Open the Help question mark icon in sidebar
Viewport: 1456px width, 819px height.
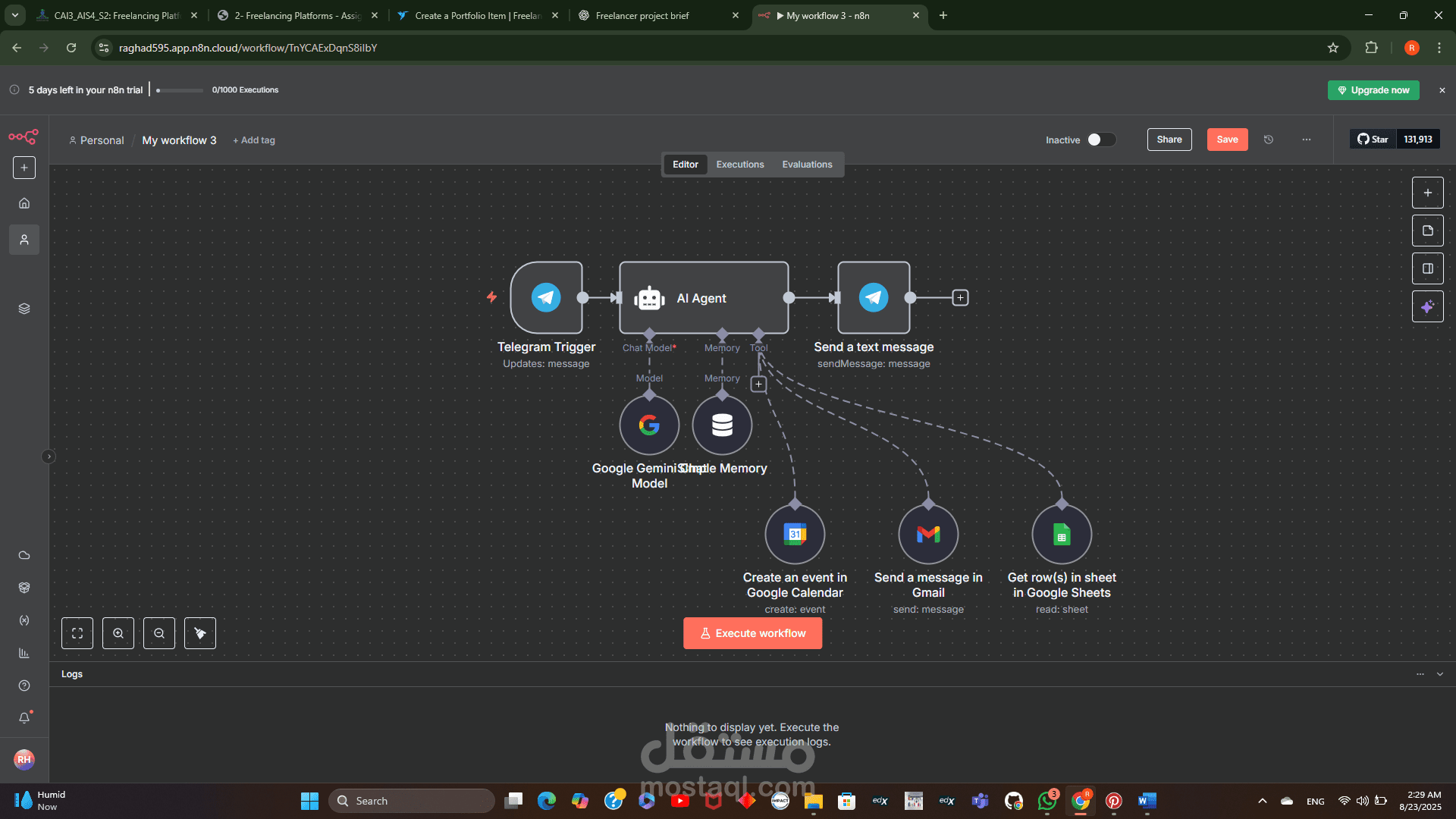coord(24,686)
